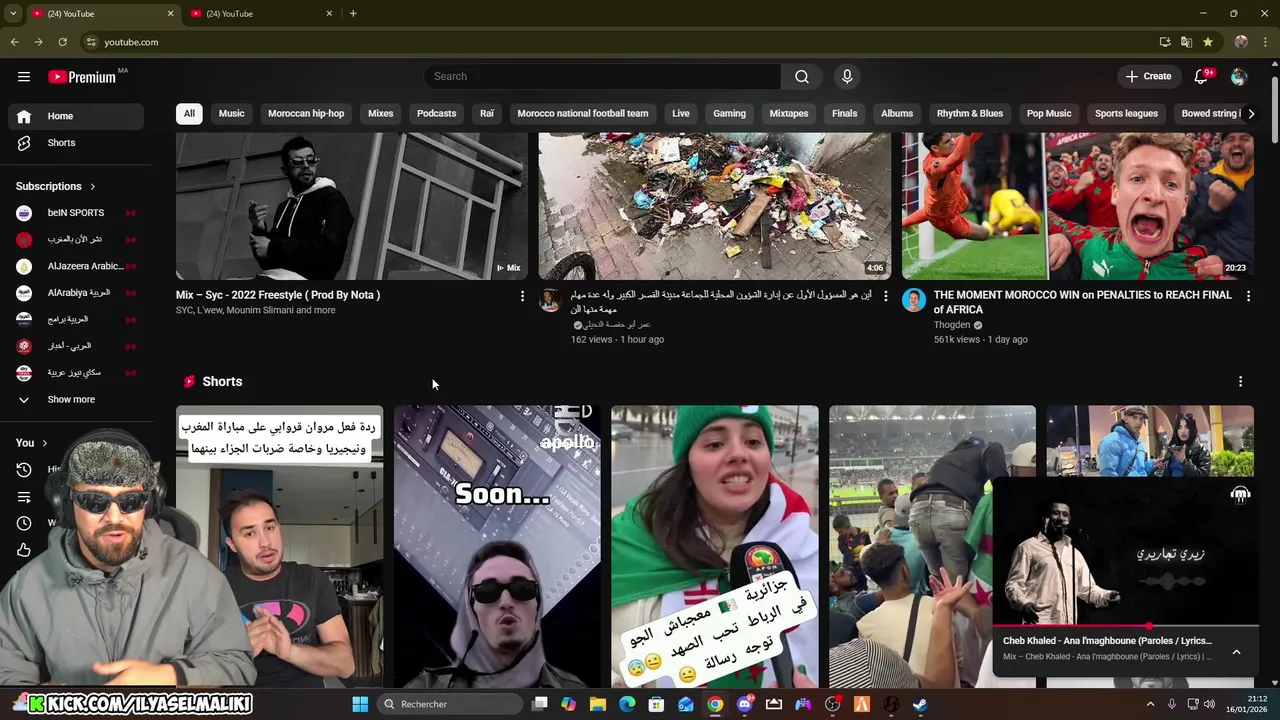Select the Raï filter chip
1280x720 pixels.
487,113
